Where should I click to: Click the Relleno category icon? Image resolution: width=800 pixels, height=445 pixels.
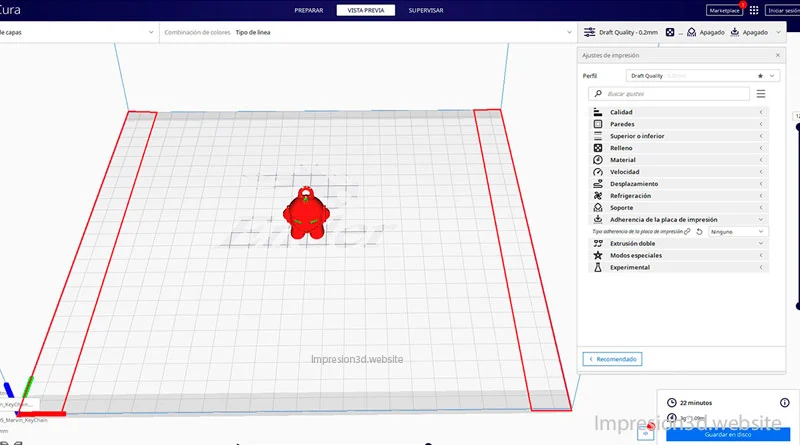(x=598, y=147)
